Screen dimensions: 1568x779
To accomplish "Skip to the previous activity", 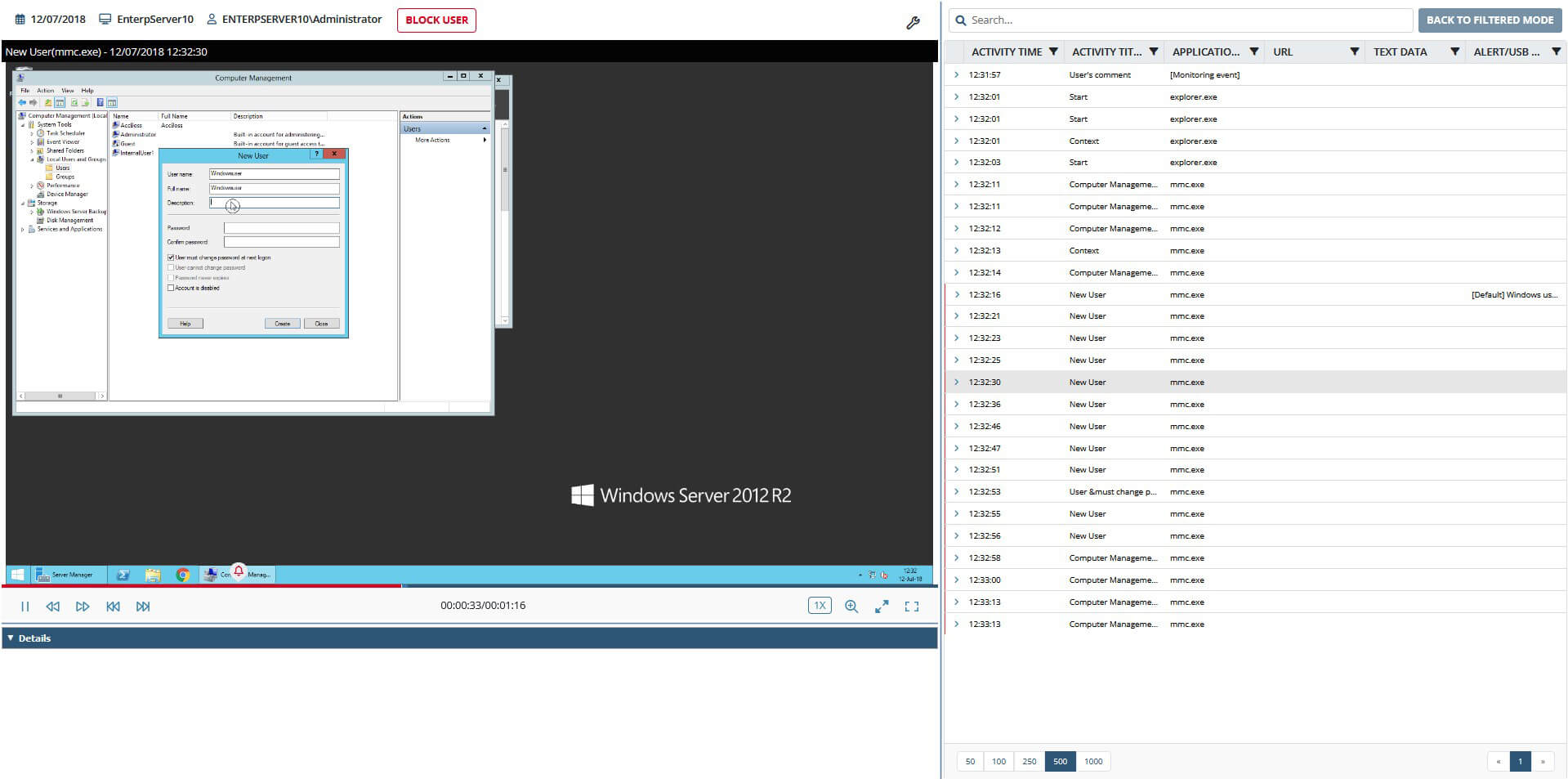I will pyautogui.click(x=114, y=607).
